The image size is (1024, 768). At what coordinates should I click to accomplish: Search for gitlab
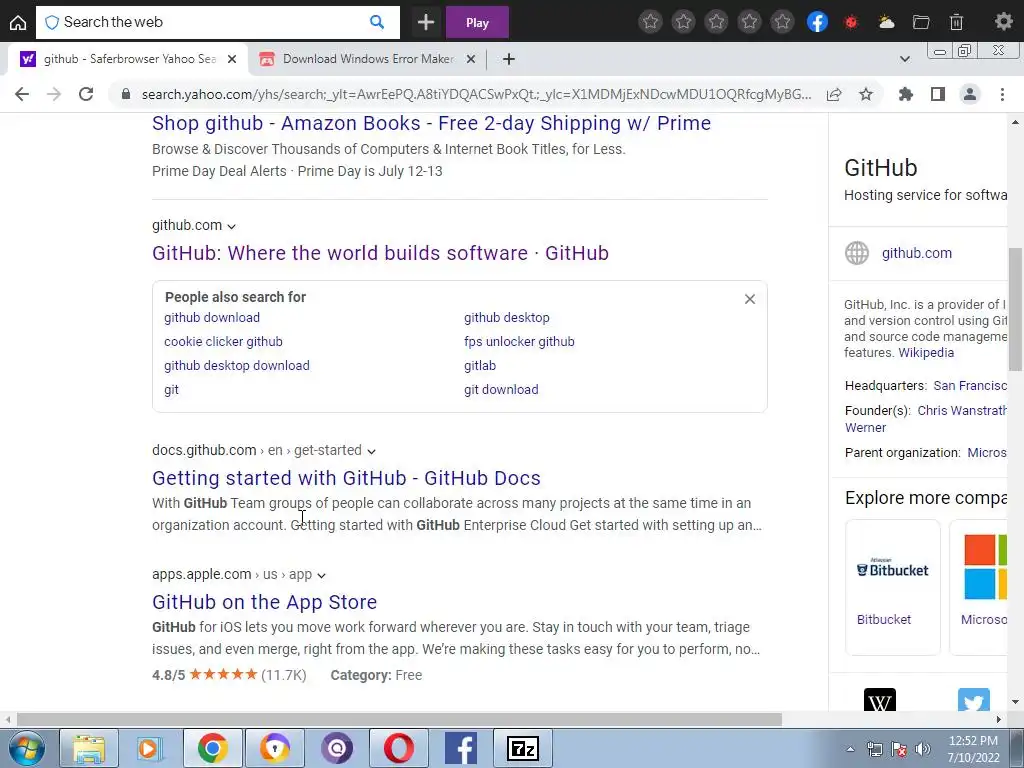click(480, 366)
